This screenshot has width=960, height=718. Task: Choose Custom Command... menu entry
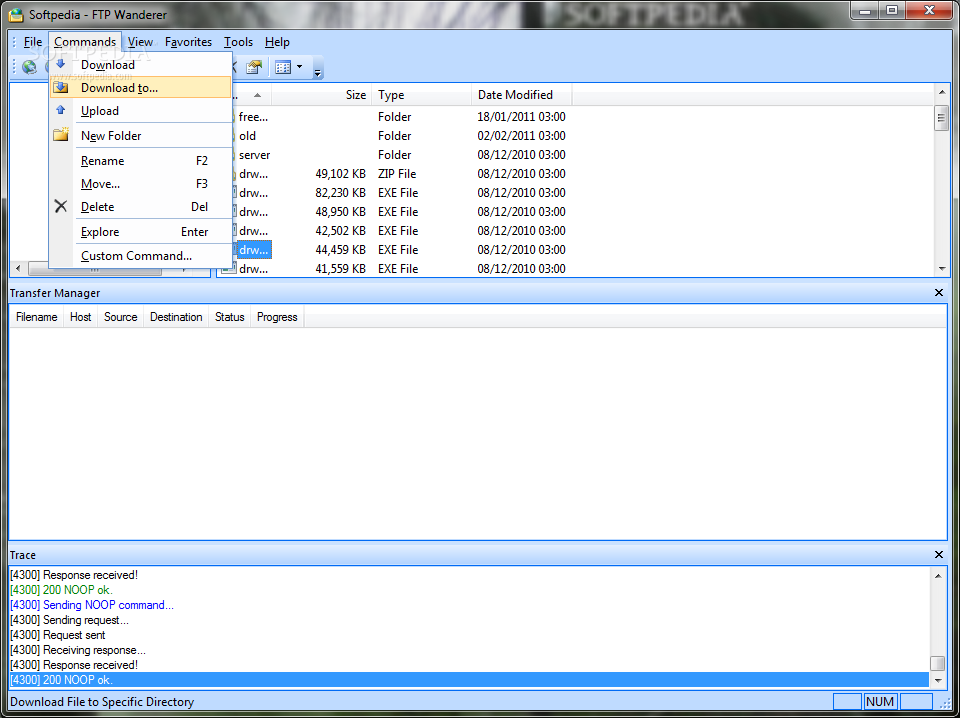140,256
